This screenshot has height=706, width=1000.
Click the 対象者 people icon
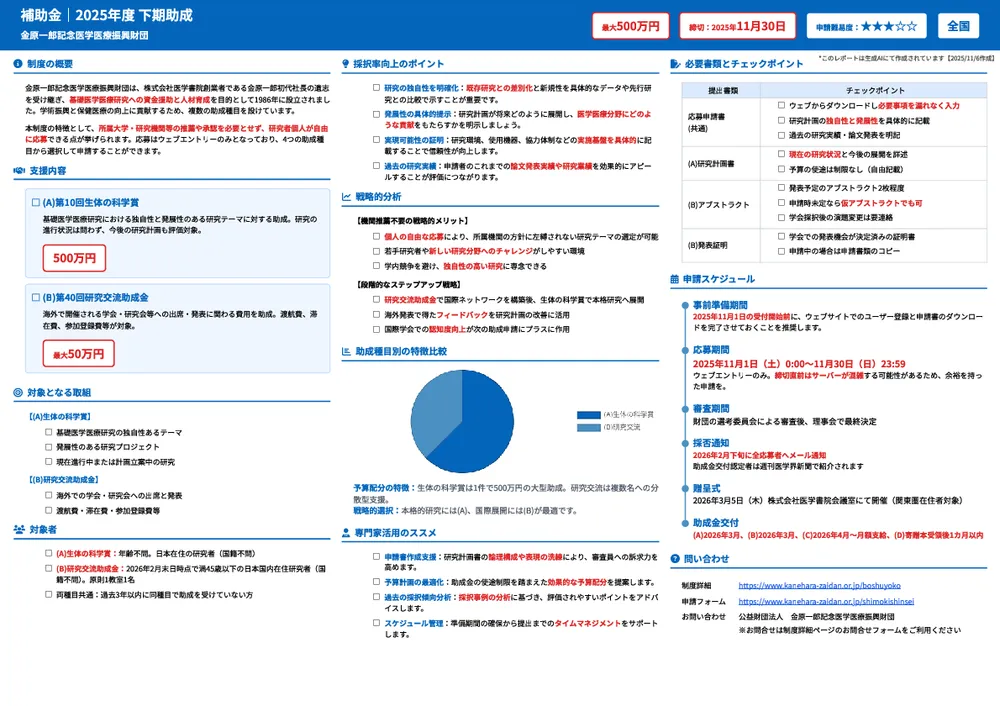coord(18,529)
